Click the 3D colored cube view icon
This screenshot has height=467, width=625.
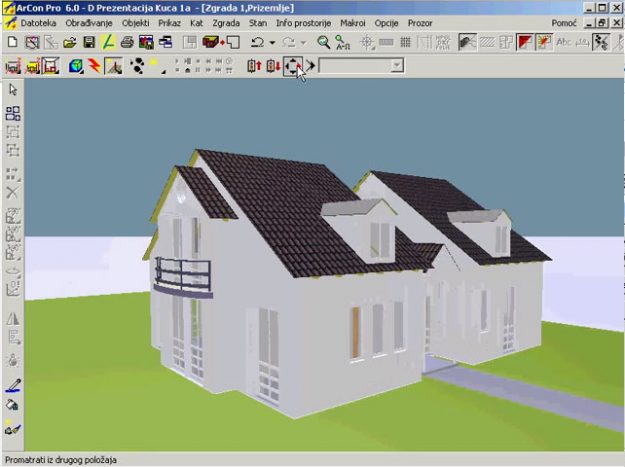(75, 66)
